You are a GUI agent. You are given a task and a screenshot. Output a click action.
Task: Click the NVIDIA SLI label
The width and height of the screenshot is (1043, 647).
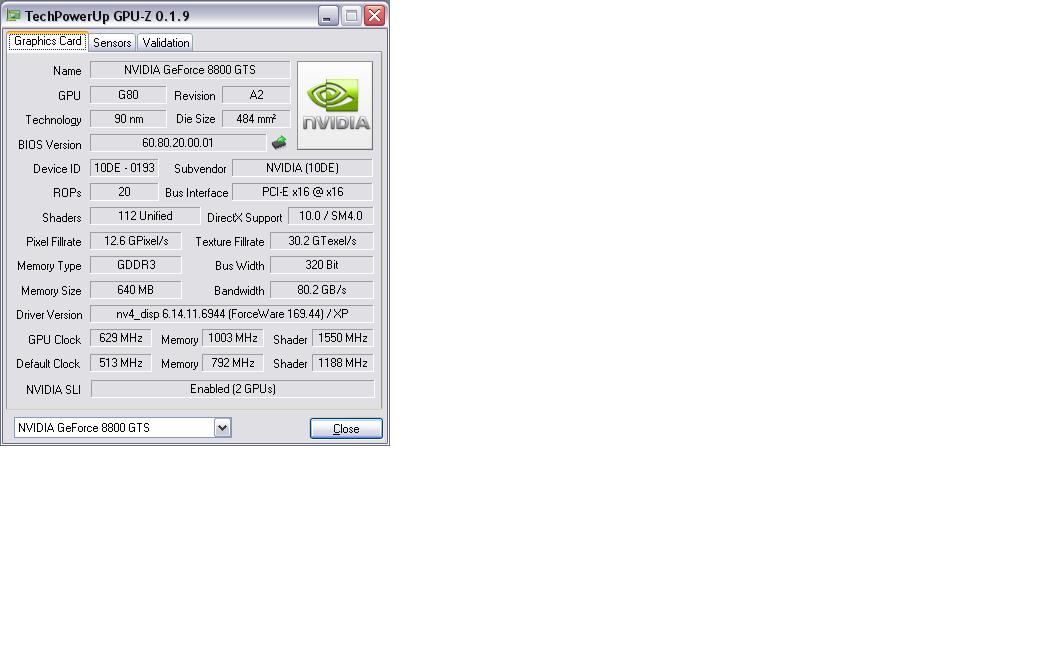[x=53, y=390]
